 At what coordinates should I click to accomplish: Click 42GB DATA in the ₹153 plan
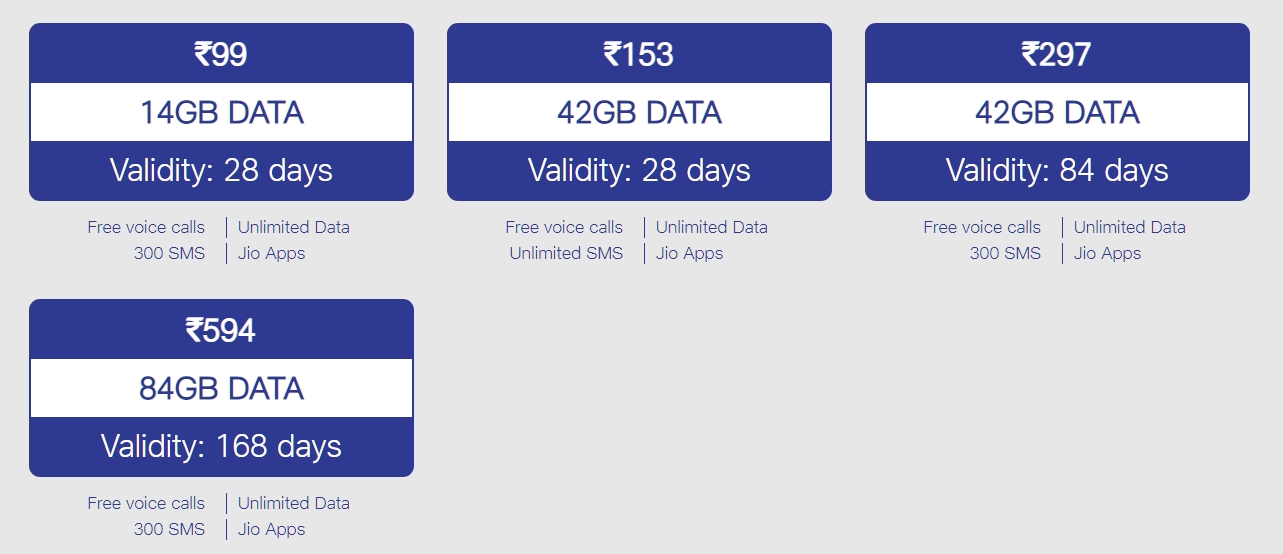click(639, 112)
